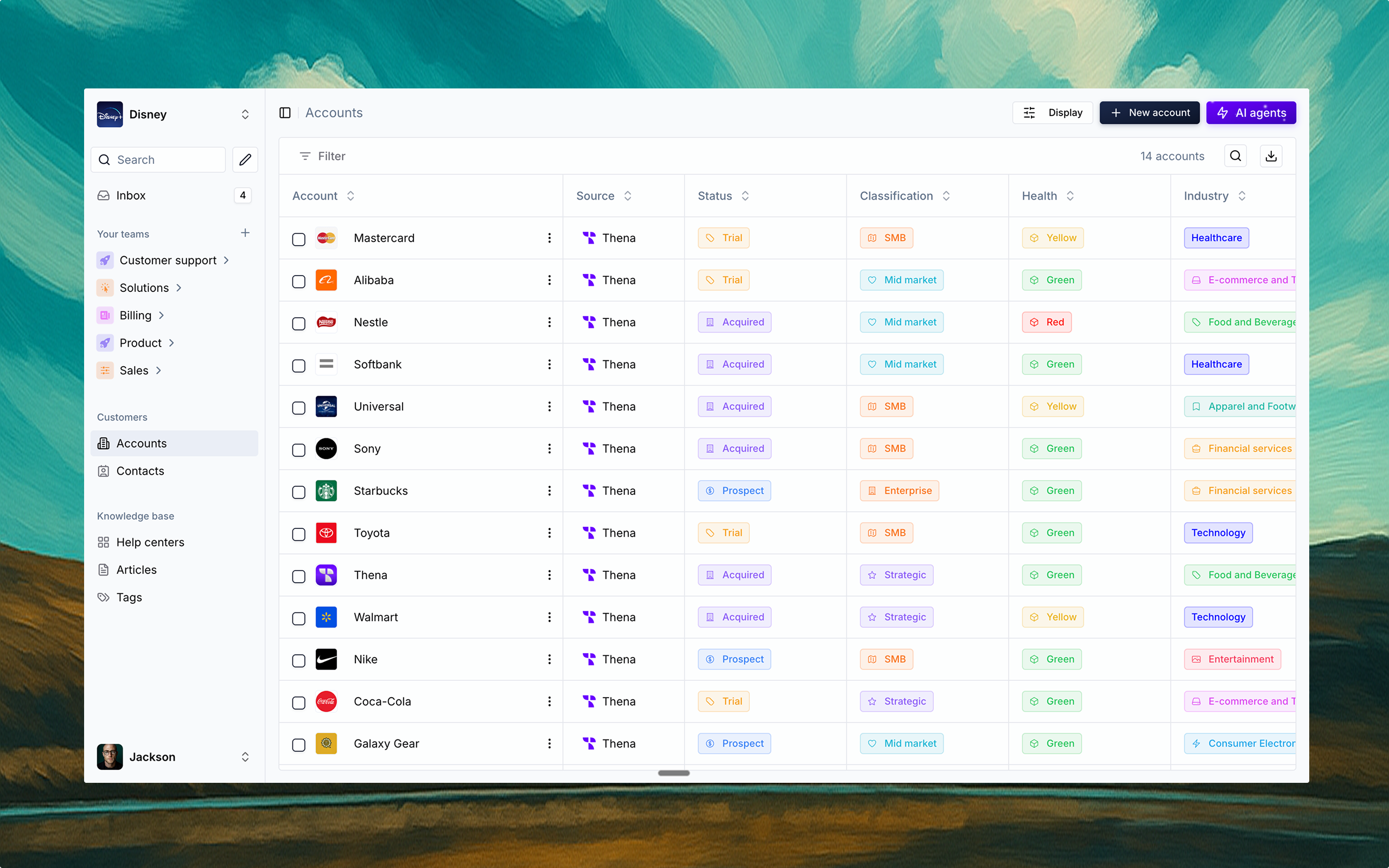Click the download export icon in the table header

[x=1271, y=156]
